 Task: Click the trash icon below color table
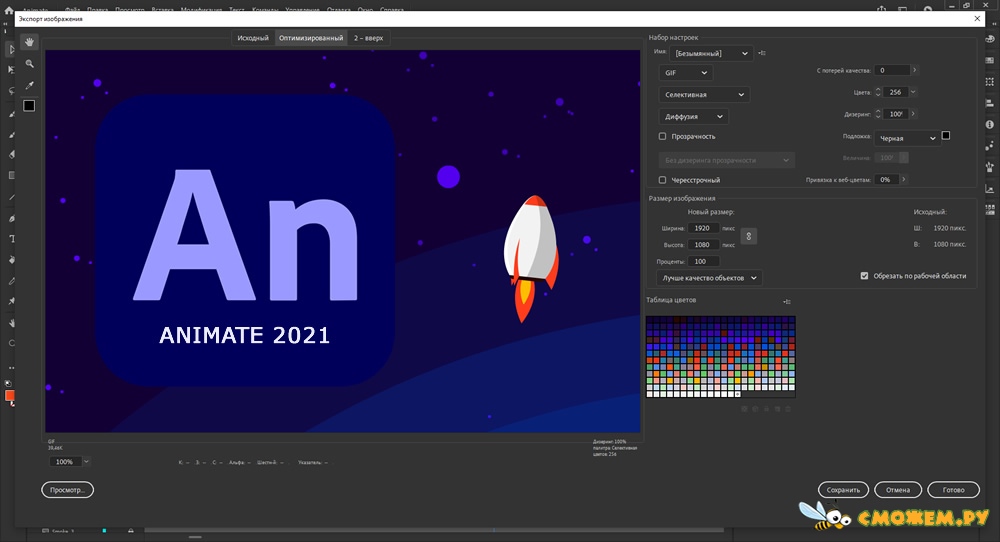pos(788,409)
